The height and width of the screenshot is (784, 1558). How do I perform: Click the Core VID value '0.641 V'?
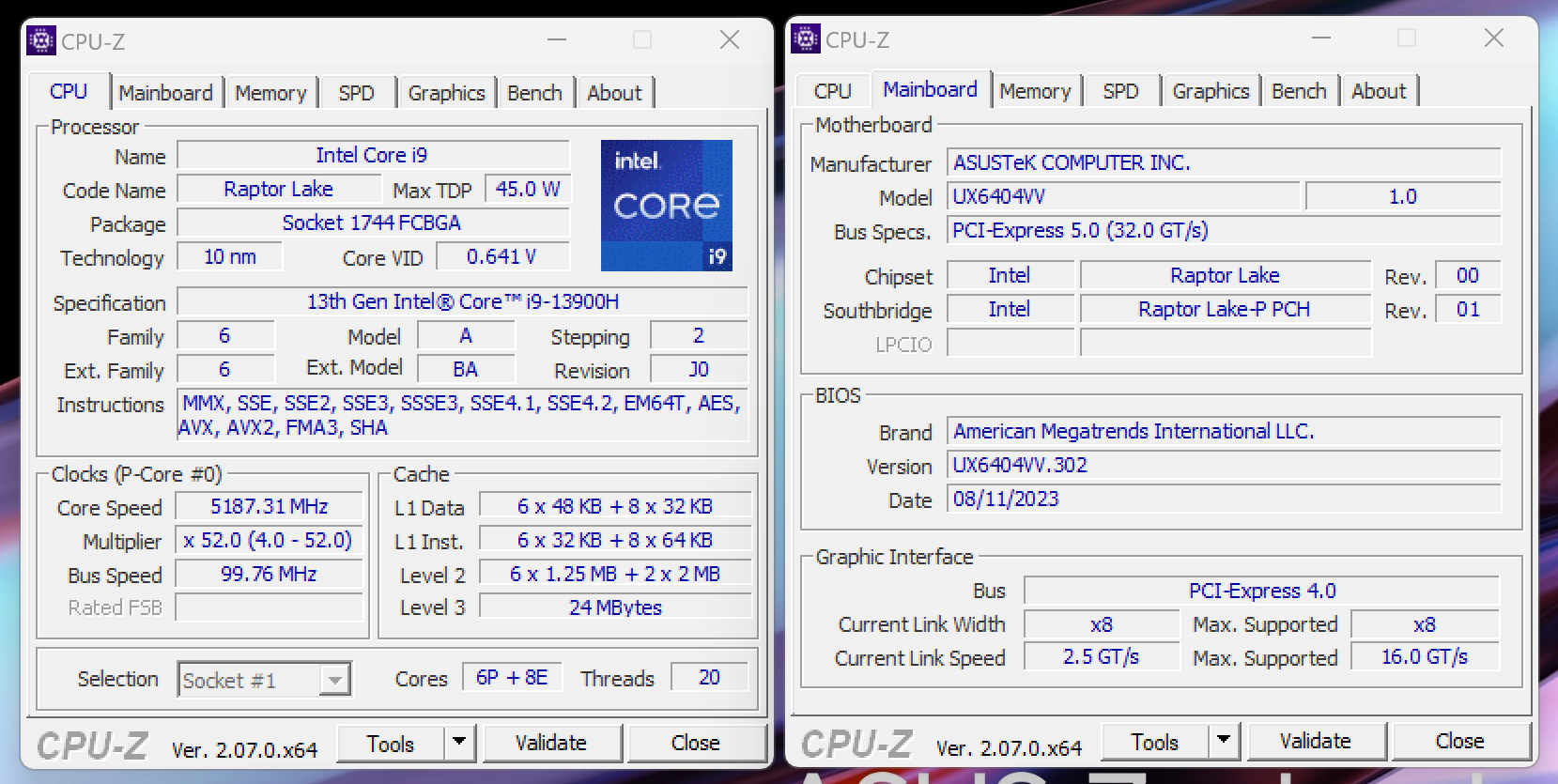pos(501,256)
